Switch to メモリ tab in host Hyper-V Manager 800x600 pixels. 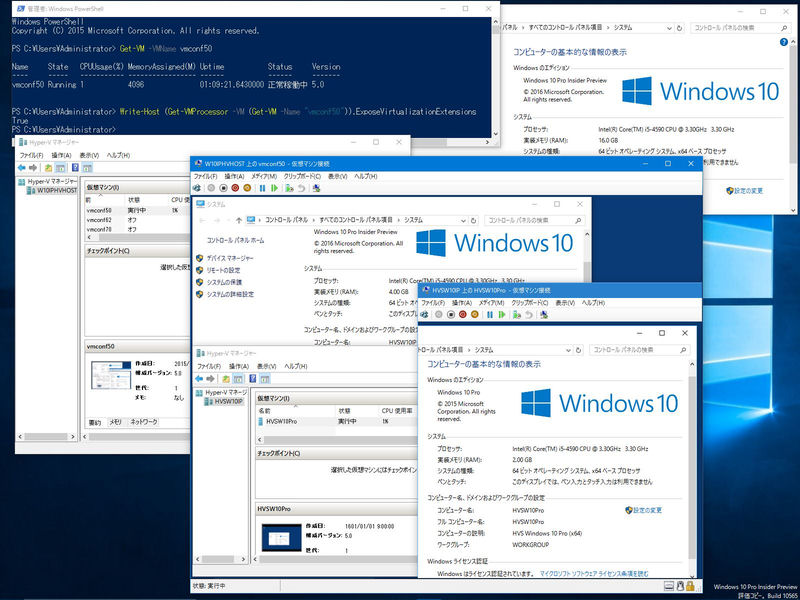click(116, 422)
